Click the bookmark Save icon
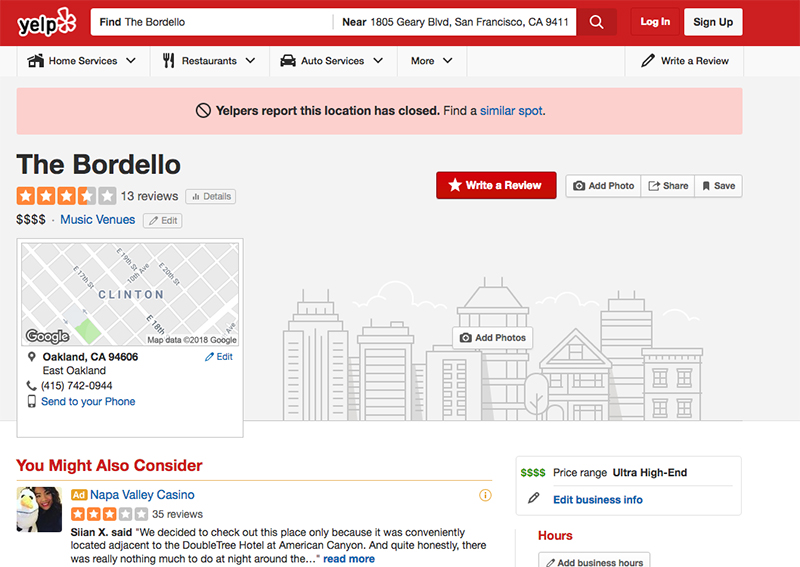This screenshot has width=800, height=567. click(706, 186)
